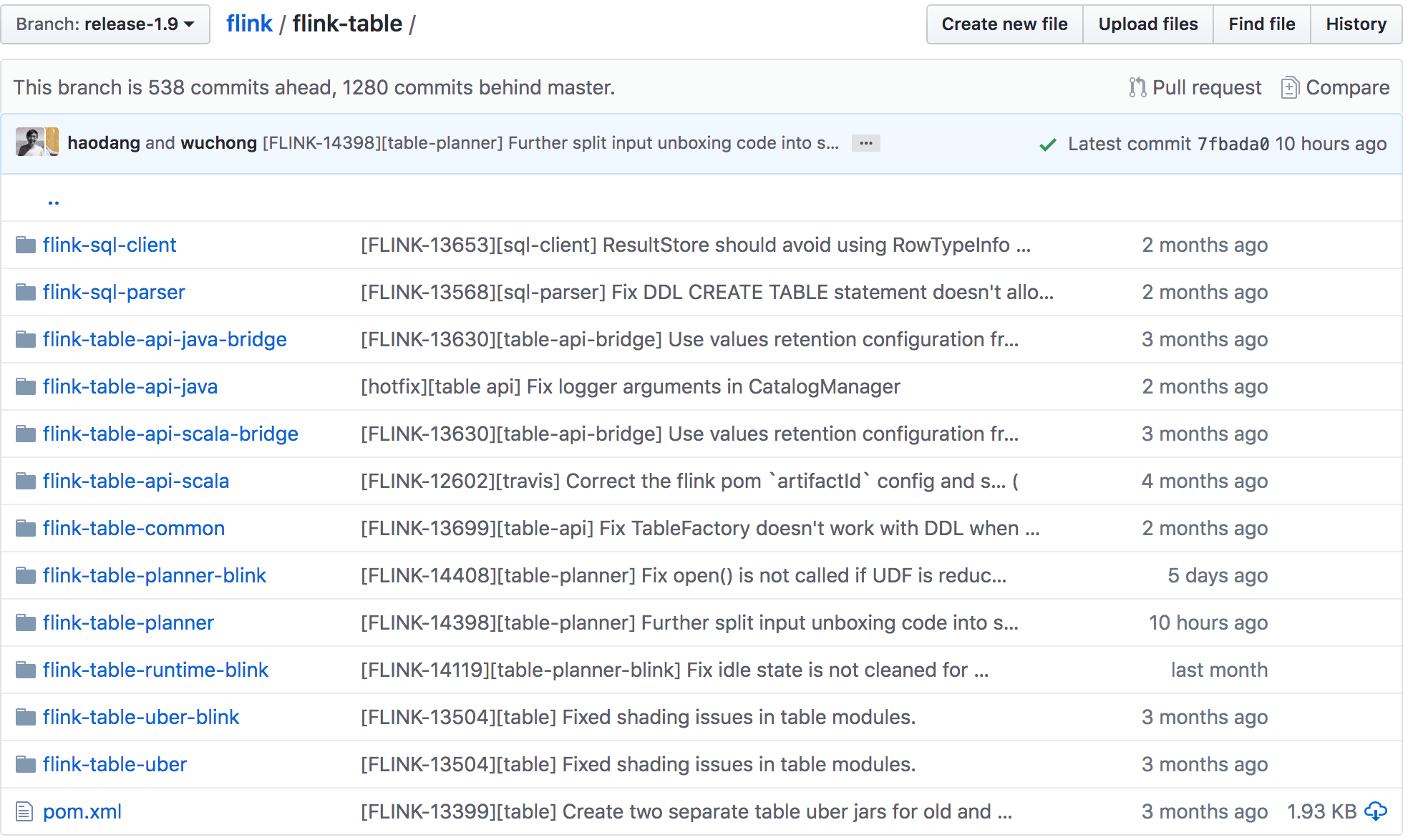The height and width of the screenshot is (840, 1413).
Task: Open the FLINK-14408 UDF open() commit
Action: pyautogui.click(x=684, y=575)
